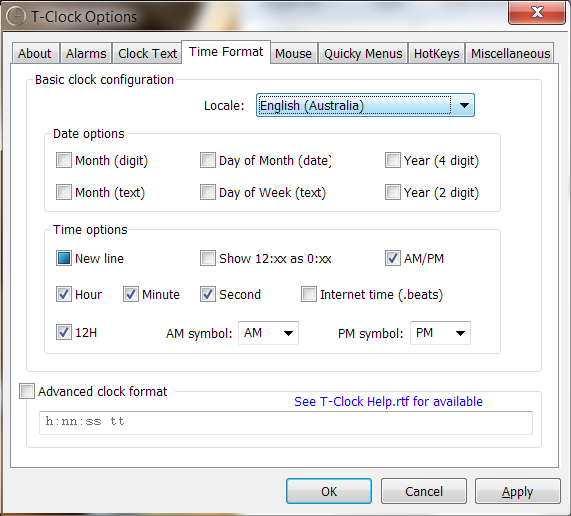Switch to the Quicky Menus tab
Screen dimensions: 571x516
coord(363,54)
